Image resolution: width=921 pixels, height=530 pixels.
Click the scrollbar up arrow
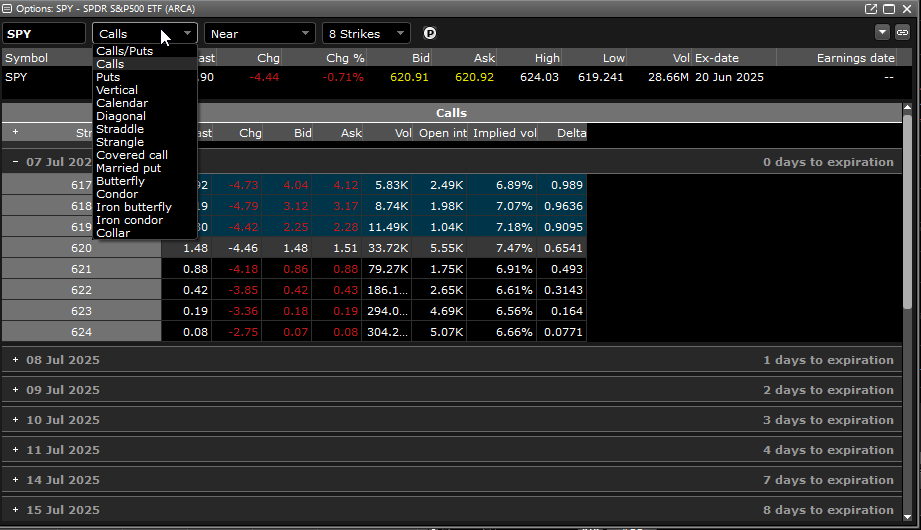(907, 108)
